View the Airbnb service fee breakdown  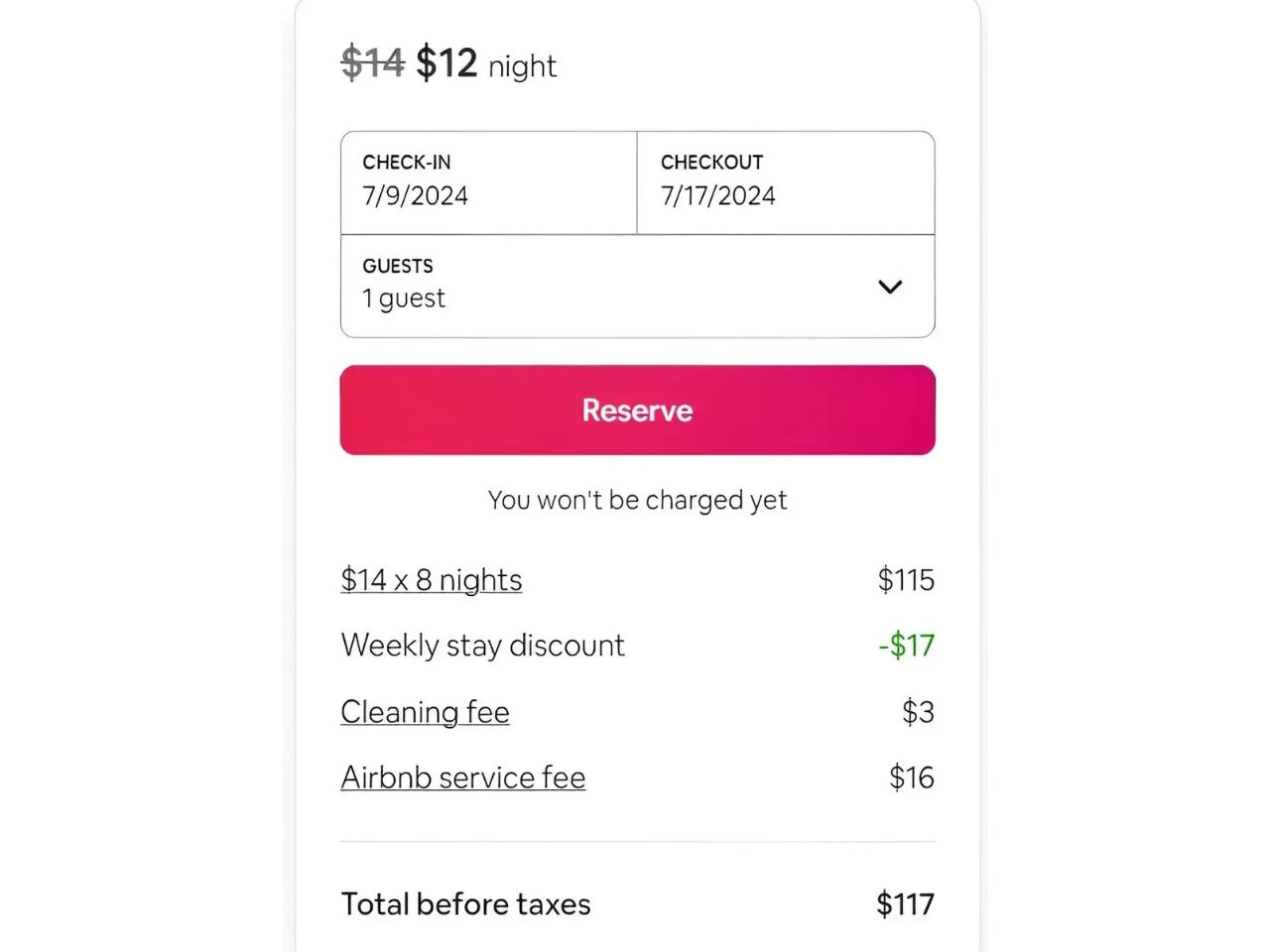[462, 777]
